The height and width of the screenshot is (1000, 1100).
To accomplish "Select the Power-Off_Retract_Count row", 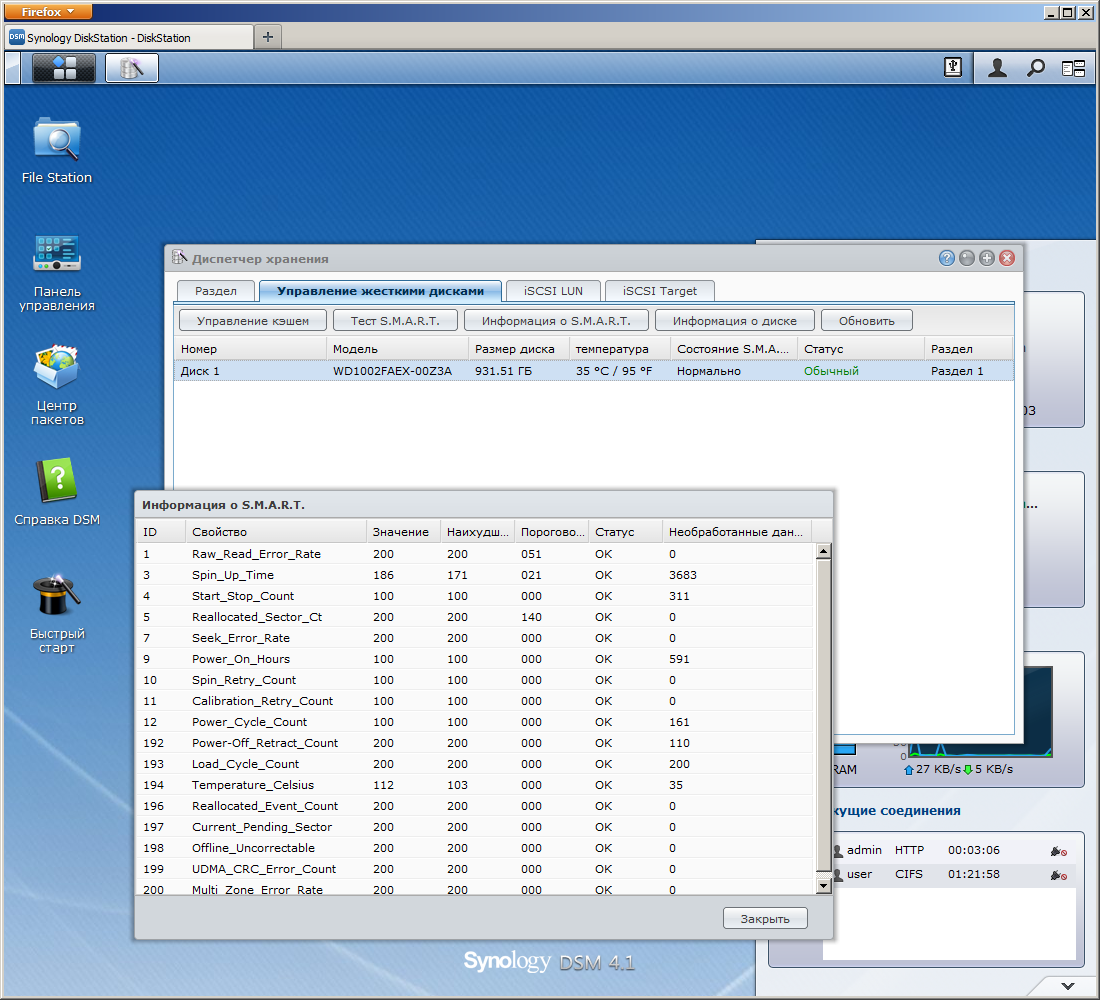I will (474, 743).
